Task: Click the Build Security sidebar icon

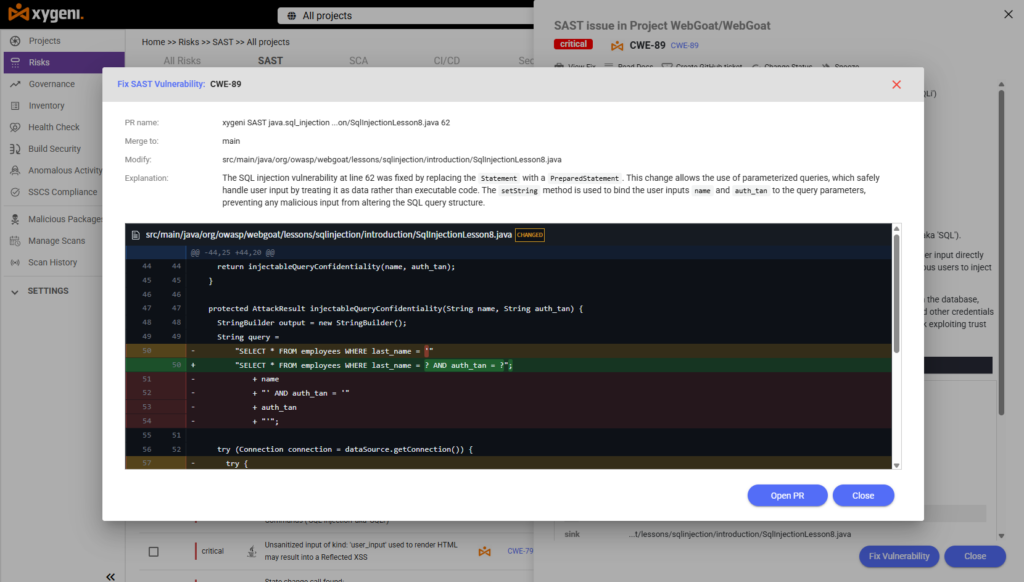Action: [x=15, y=148]
